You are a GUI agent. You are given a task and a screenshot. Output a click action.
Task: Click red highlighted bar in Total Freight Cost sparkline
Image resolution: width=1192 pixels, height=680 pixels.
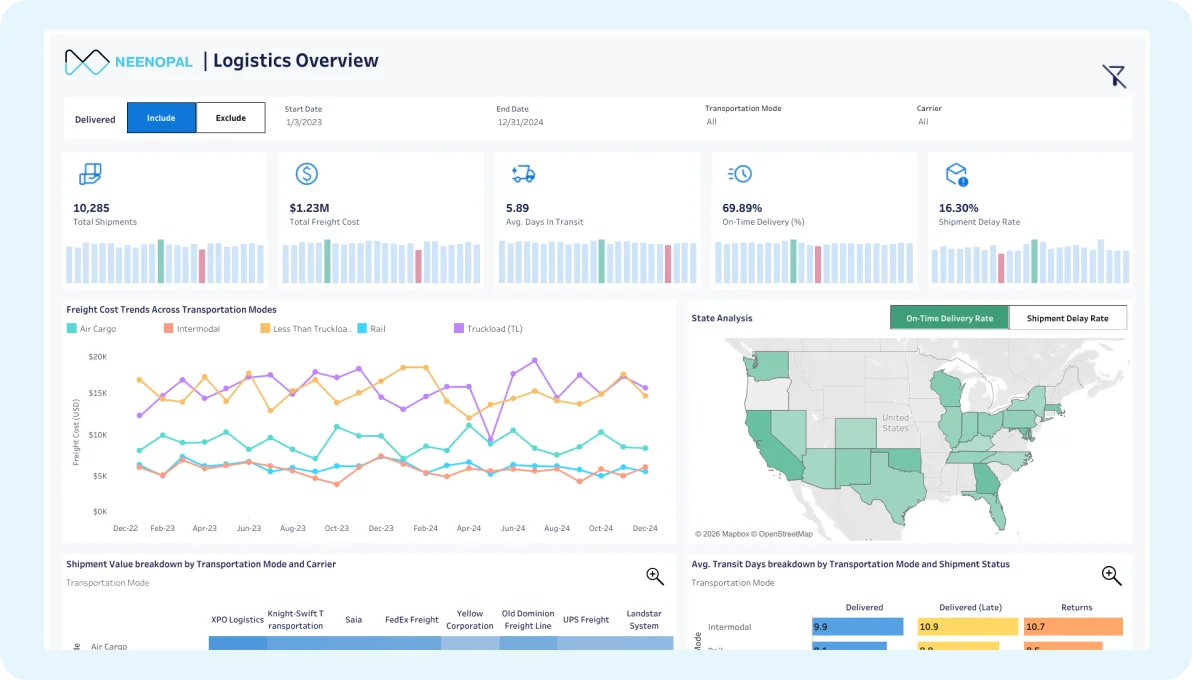418,266
